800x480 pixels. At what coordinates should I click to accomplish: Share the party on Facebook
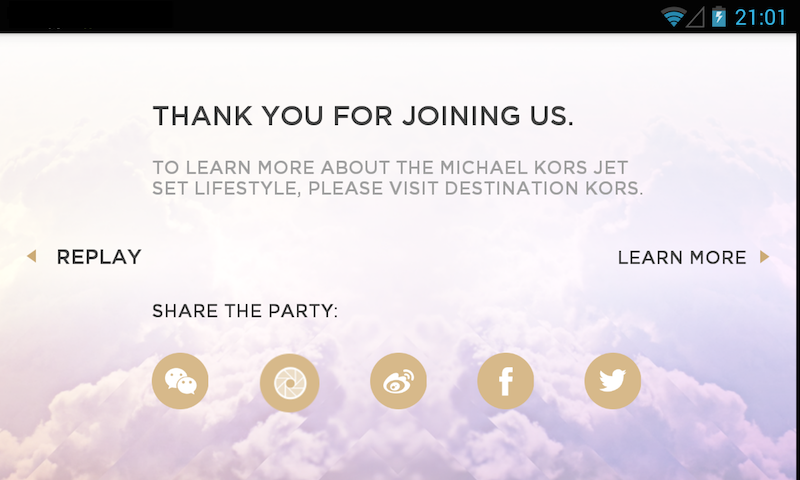coord(505,381)
